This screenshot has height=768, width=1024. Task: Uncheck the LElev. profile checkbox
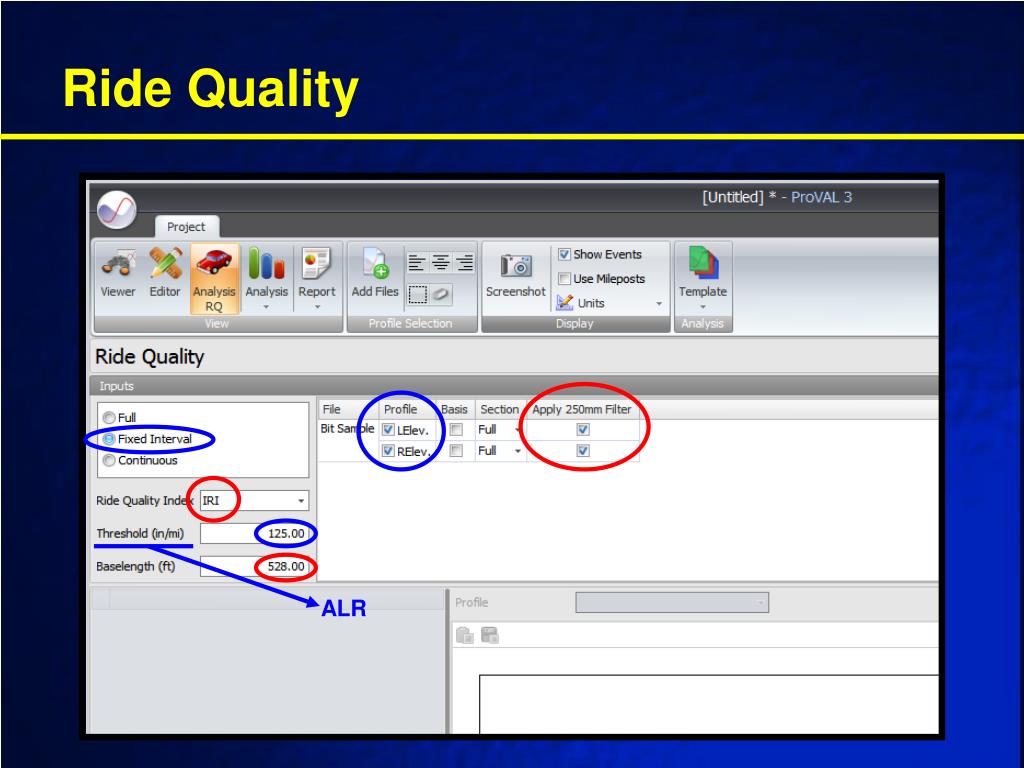(x=389, y=430)
